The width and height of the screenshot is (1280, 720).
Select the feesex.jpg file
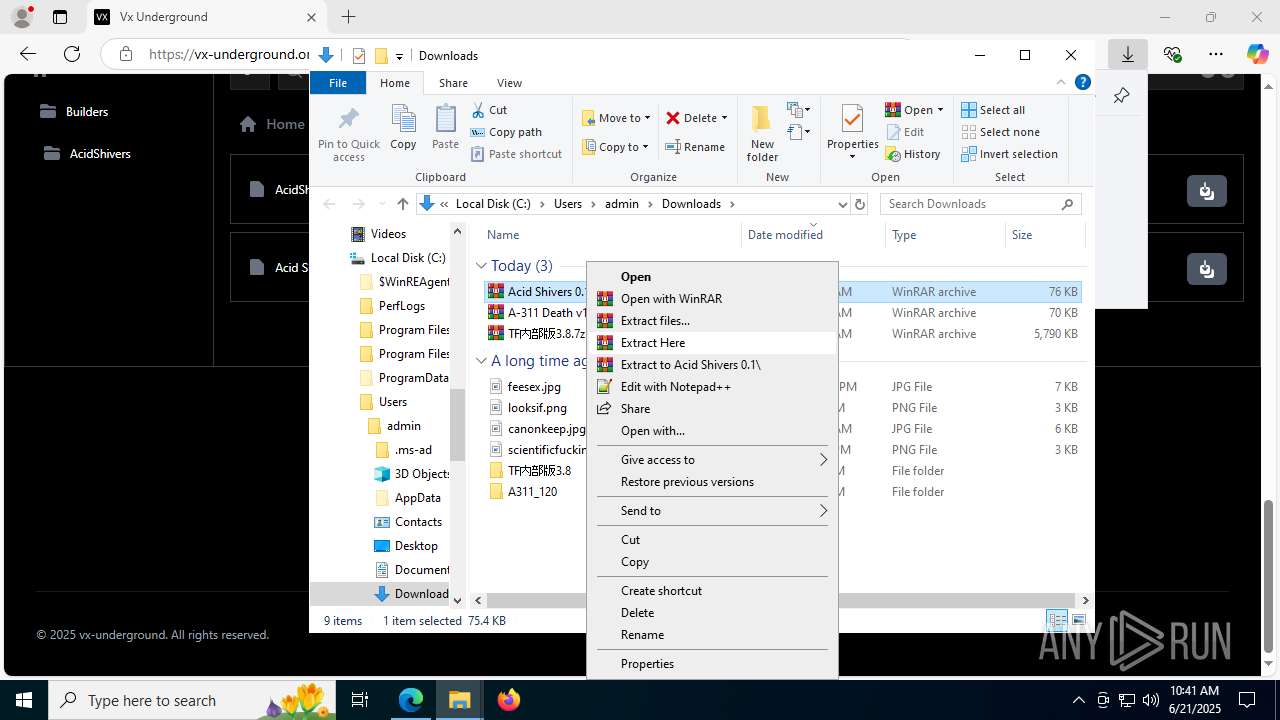534,387
